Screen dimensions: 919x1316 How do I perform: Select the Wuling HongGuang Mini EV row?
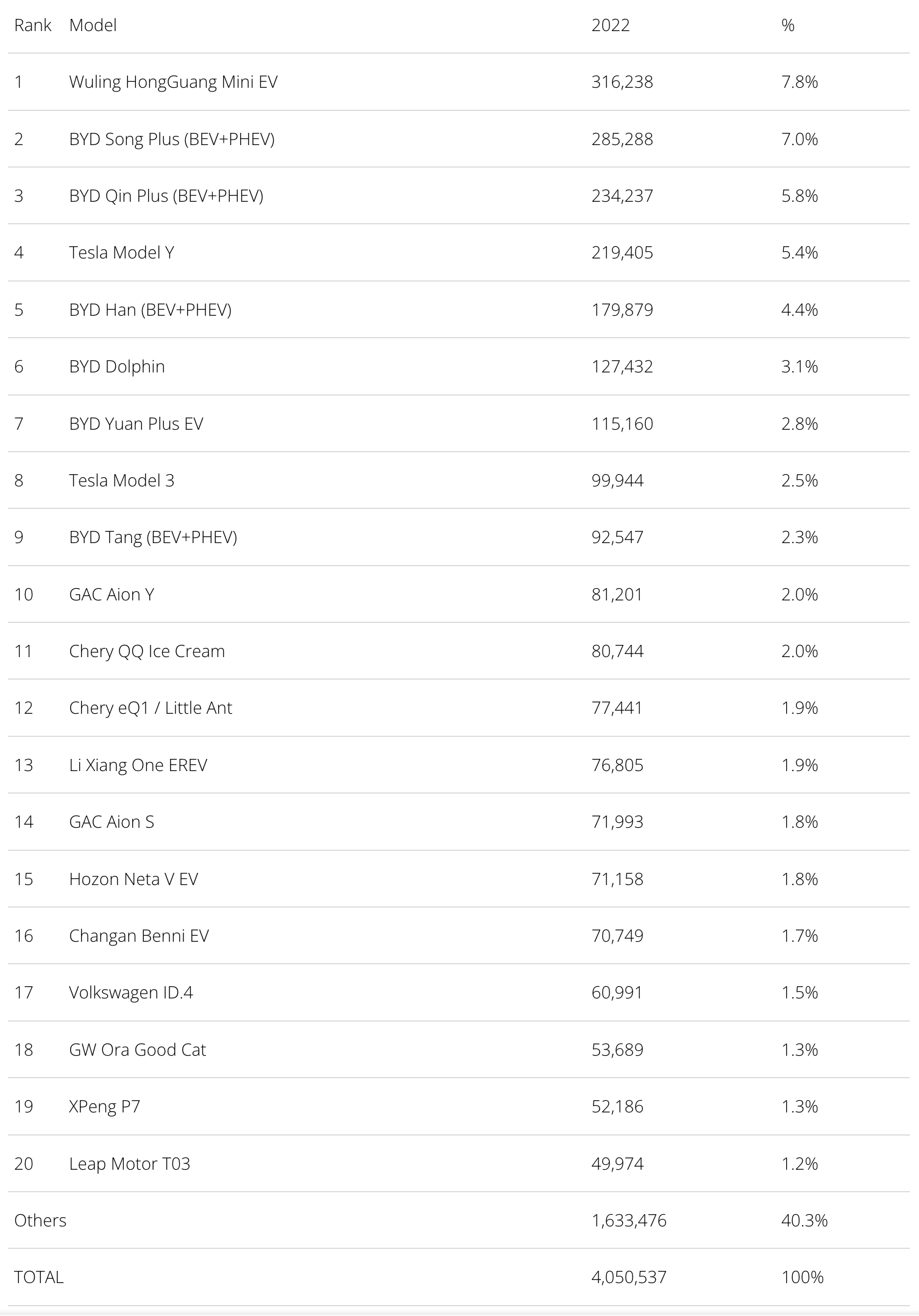tap(459, 82)
